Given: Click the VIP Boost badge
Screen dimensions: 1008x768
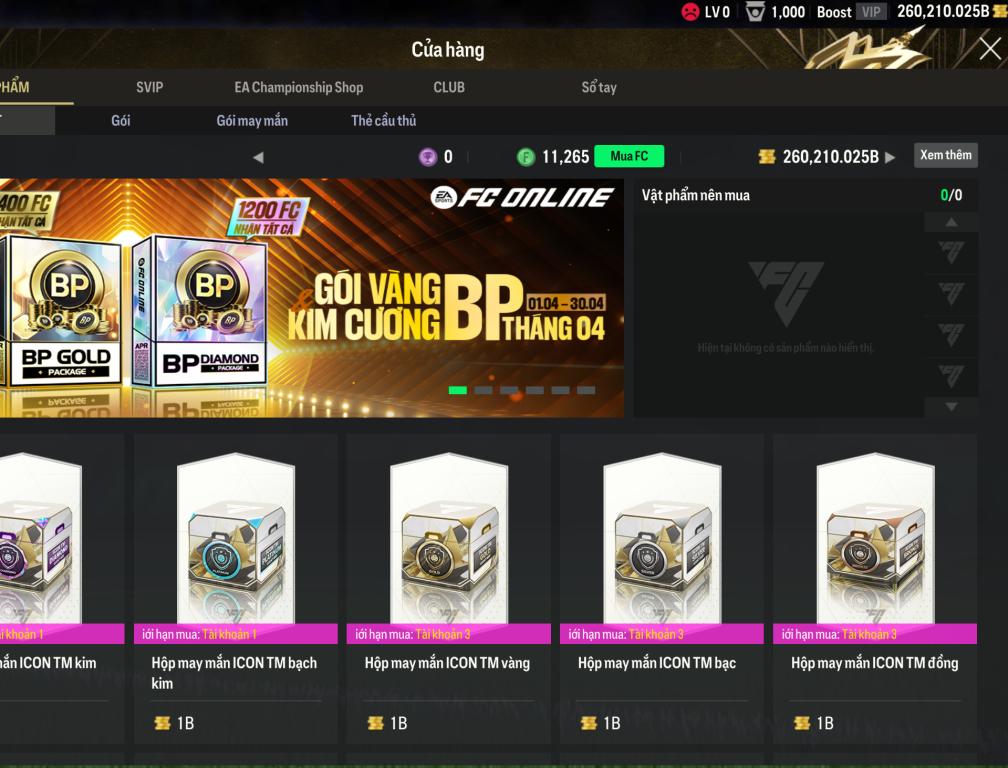Looking at the screenshot, I should tap(870, 12).
